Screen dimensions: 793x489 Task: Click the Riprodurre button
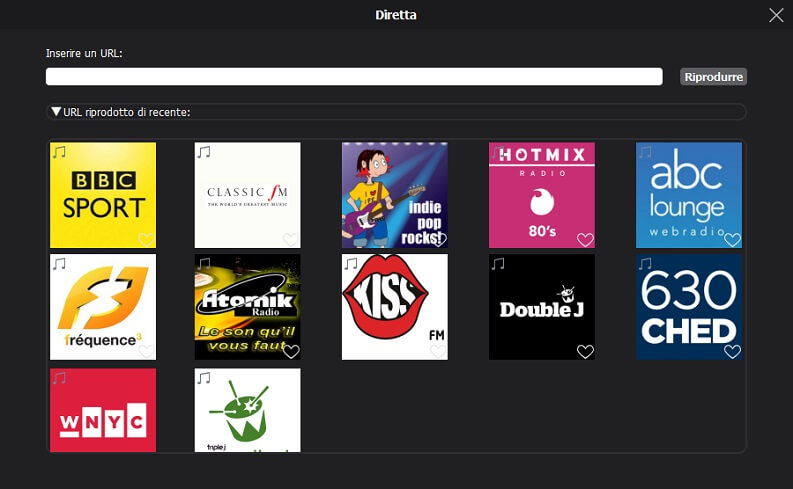click(713, 77)
